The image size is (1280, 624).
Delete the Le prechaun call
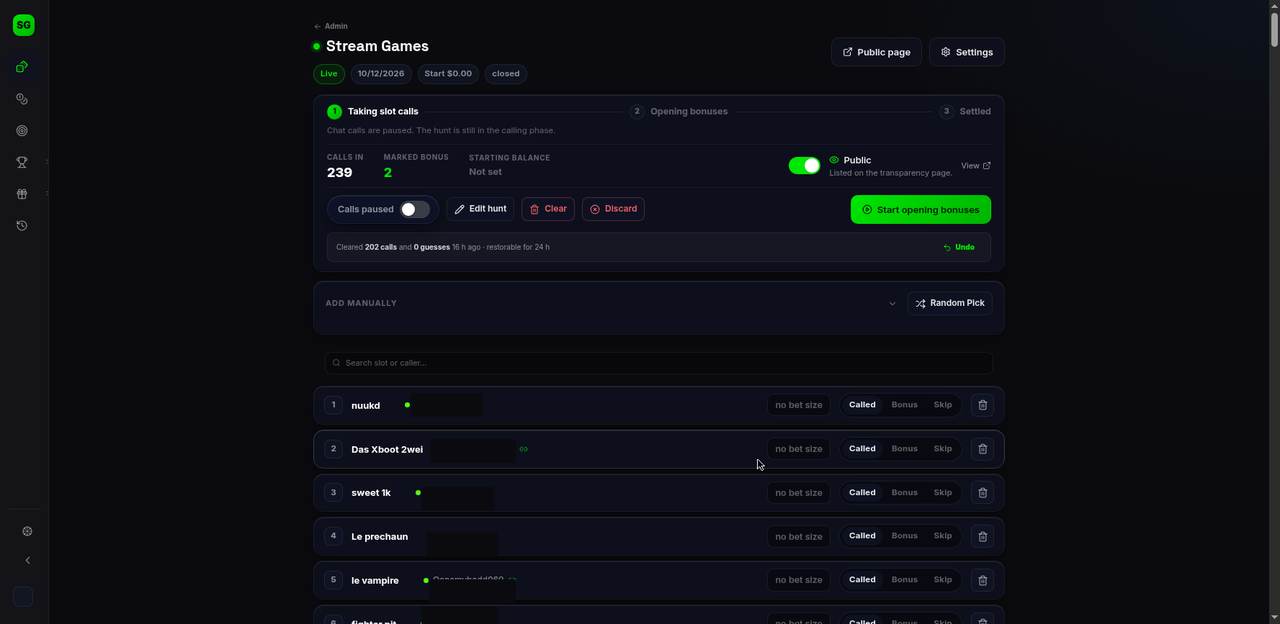click(982, 537)
